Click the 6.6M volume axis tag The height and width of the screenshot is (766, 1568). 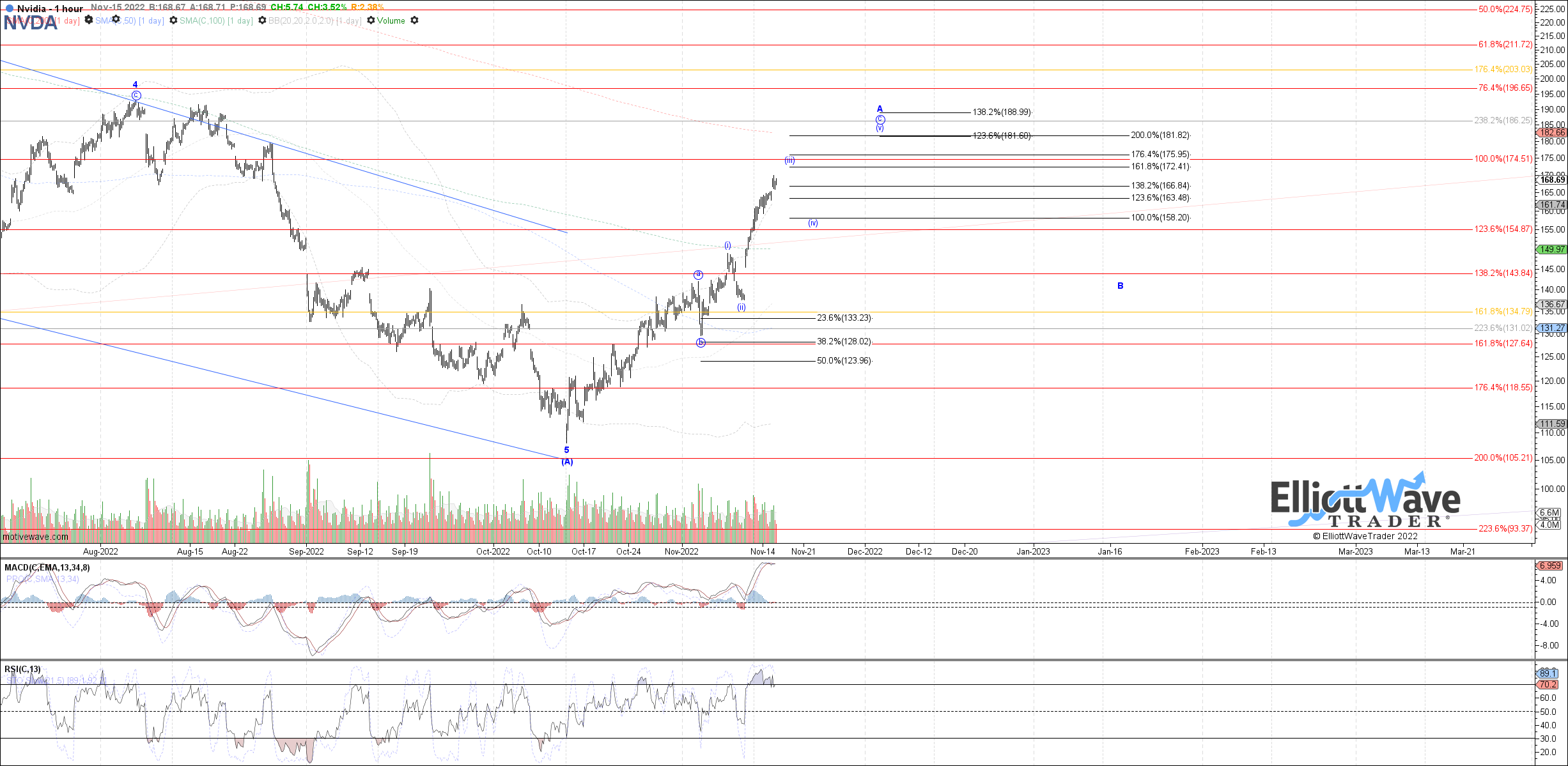[x=1549, y=512]
